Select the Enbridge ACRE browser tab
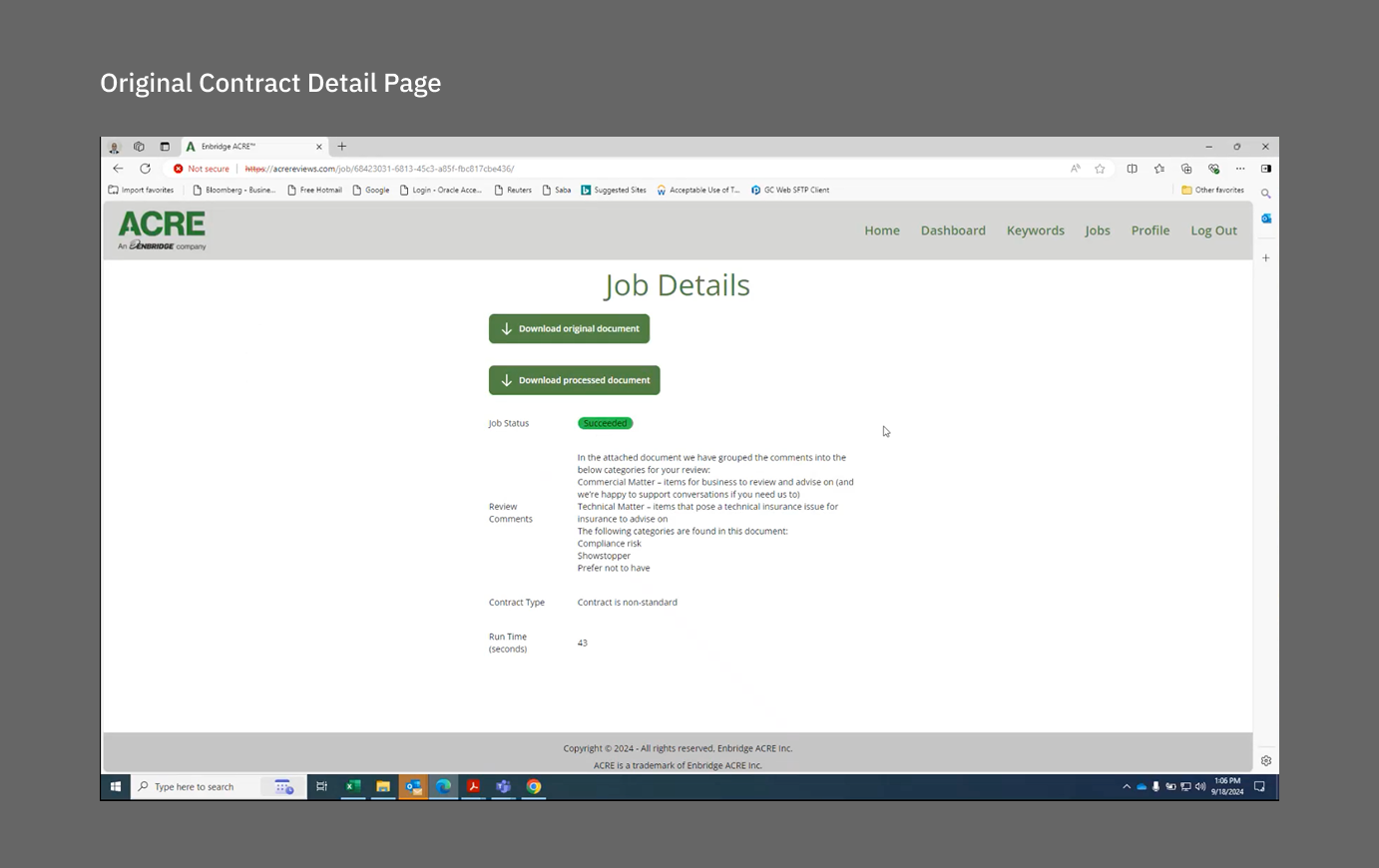The height and width of the screenshot is (868, 1379). click(254, 147)
